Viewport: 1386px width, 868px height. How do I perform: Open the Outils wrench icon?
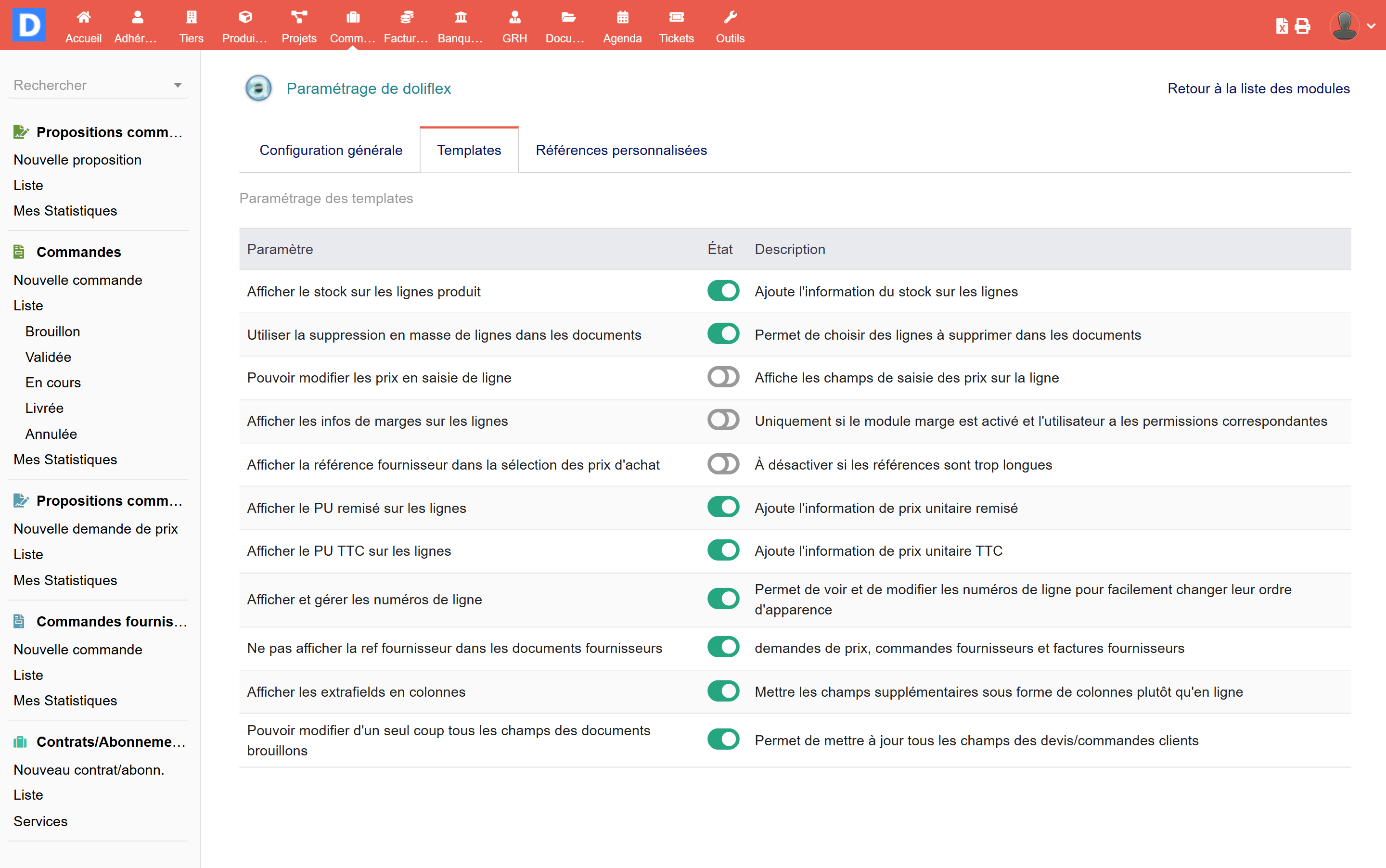730,17
